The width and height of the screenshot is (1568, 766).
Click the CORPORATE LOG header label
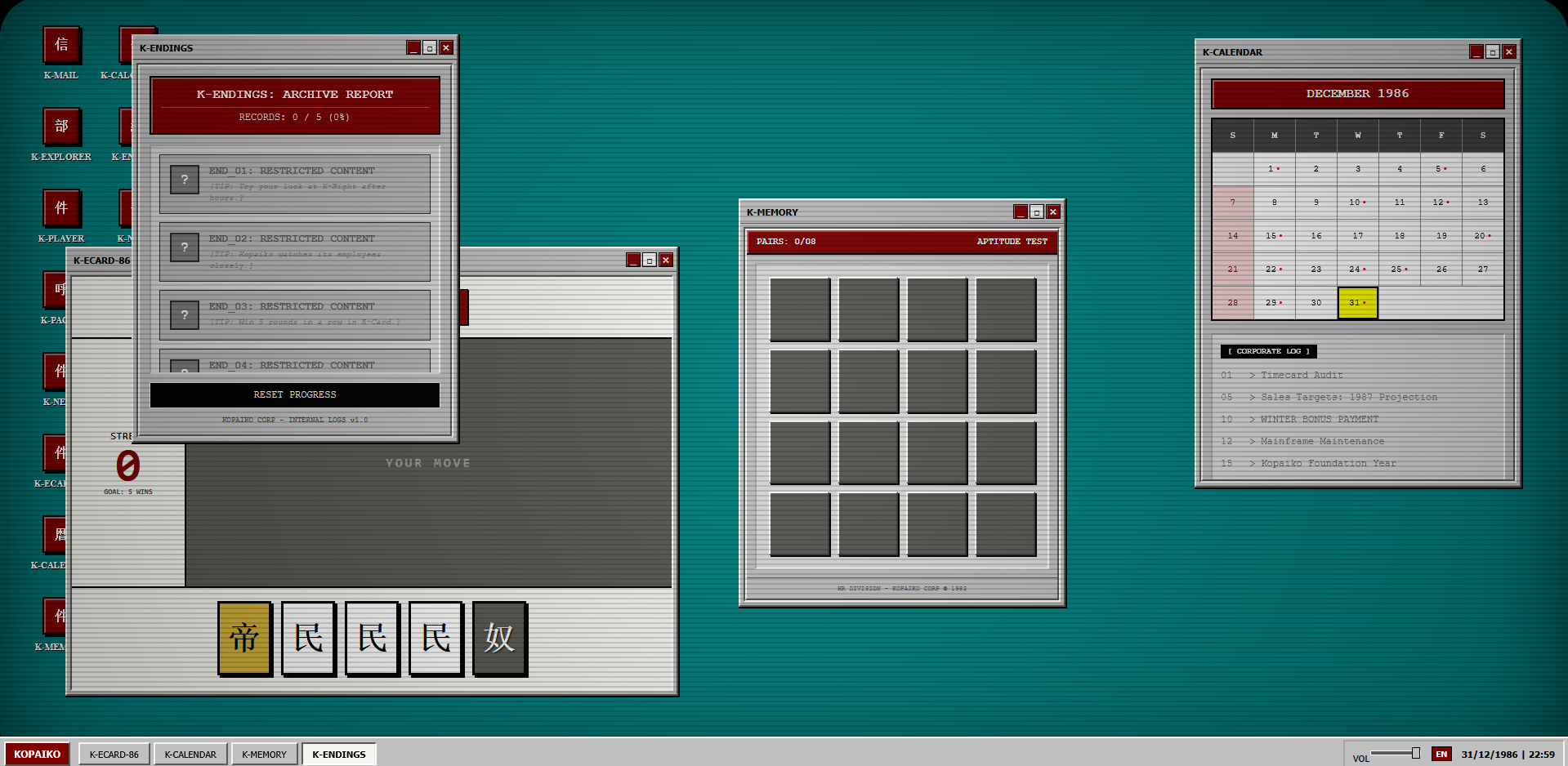[x=1268, y=351]
